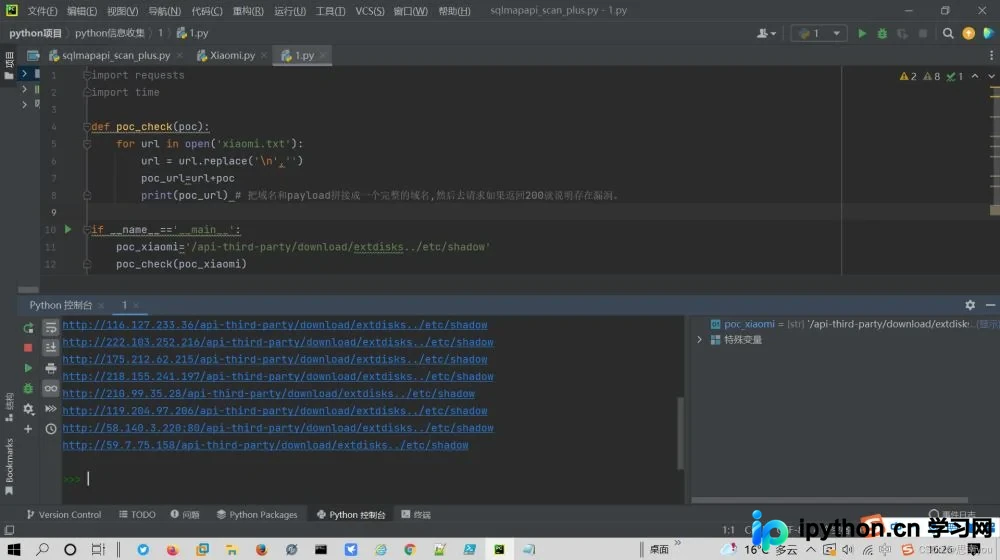Click the stop button in main toolbar
1000x560 pixels.
click(922, 33)
